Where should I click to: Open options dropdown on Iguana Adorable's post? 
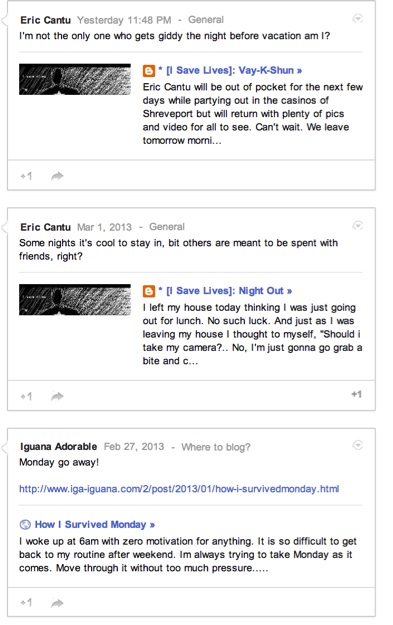point(358,445)
